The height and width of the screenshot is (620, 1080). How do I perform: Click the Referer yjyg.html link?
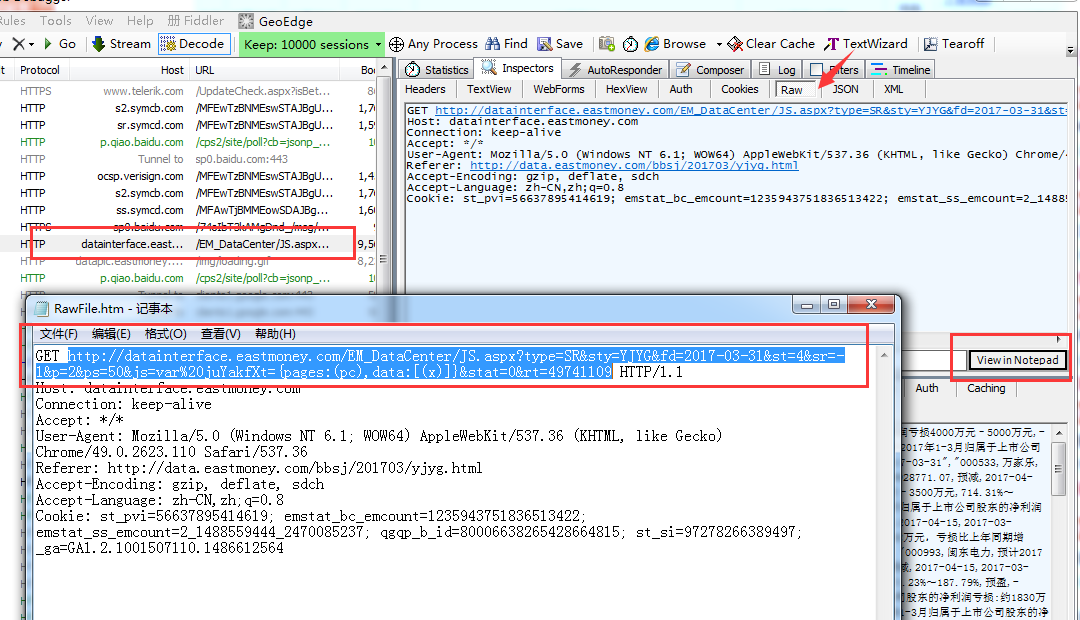[634, 165]
